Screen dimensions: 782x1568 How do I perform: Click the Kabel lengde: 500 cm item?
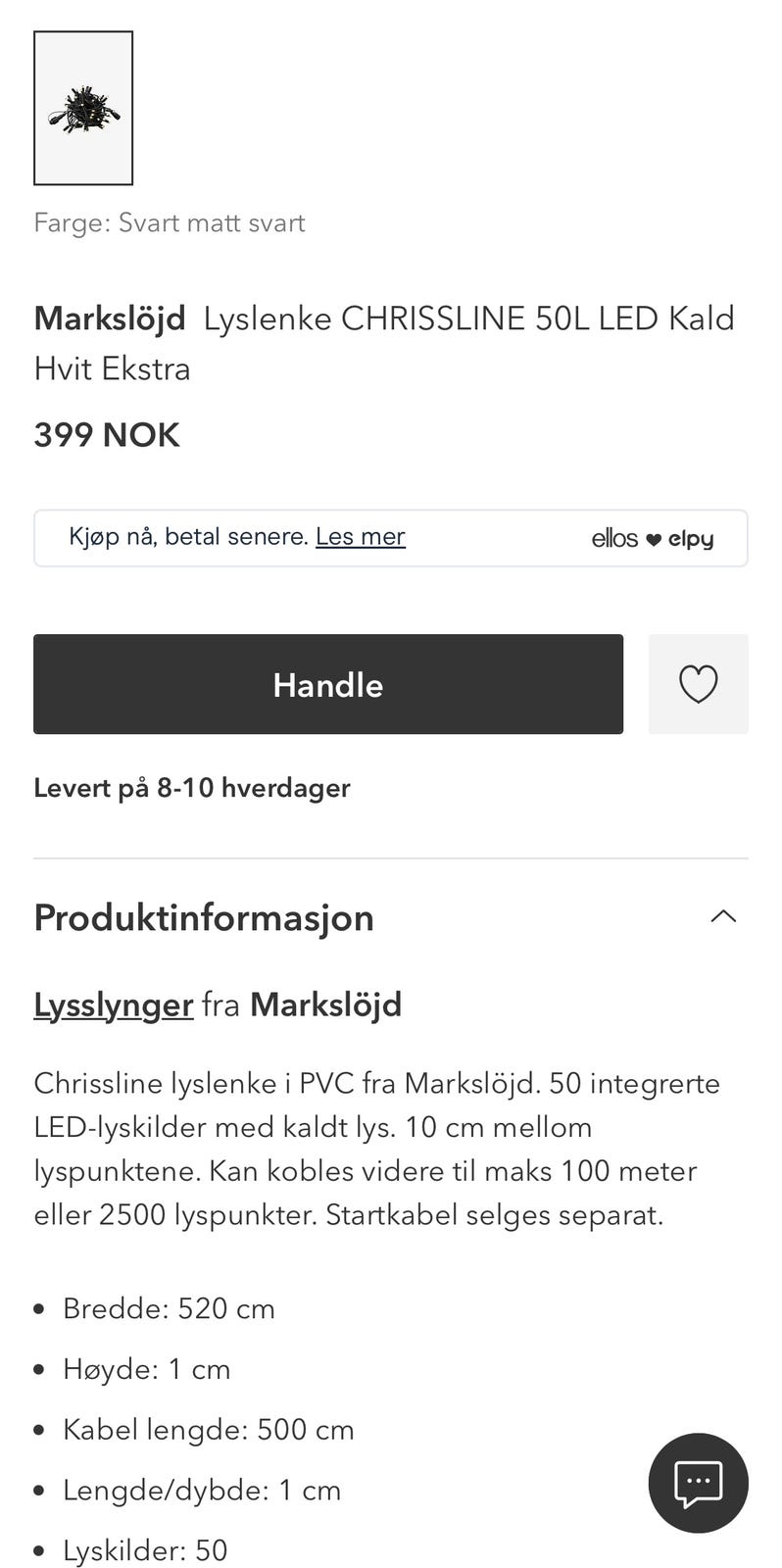click(x=209, y=1430)
